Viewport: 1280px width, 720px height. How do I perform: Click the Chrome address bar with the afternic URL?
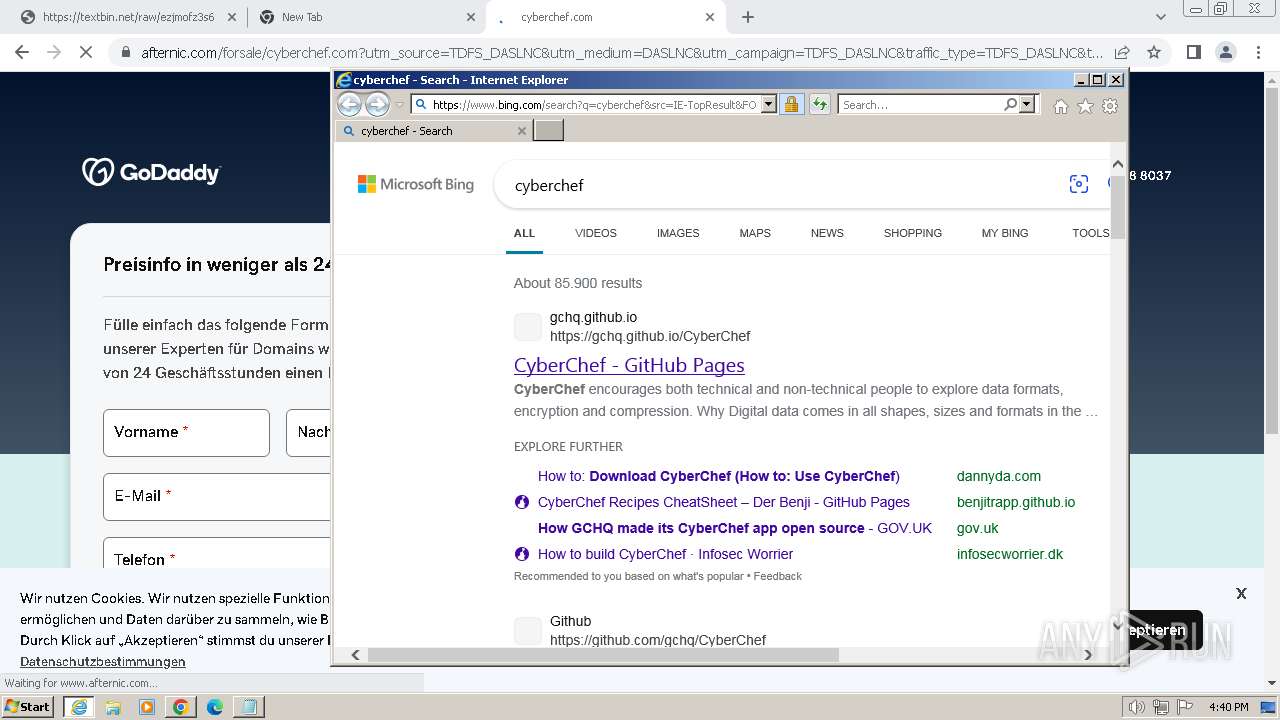(x=622, y=53)
